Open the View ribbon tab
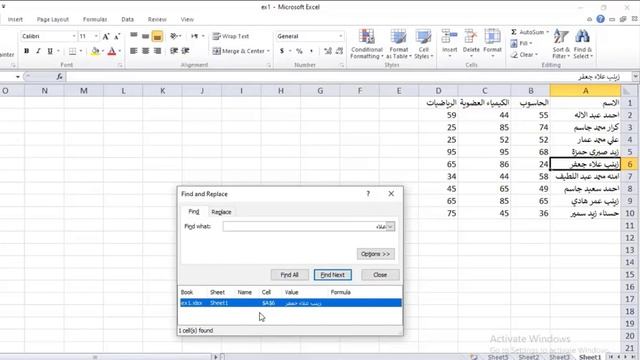The height and width of the screenshot is (360, 640). click(x=187, y=19)
